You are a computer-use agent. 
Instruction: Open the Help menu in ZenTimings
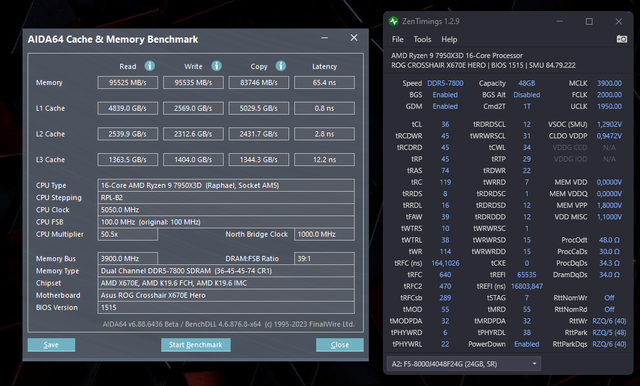[x=449, y=40]
